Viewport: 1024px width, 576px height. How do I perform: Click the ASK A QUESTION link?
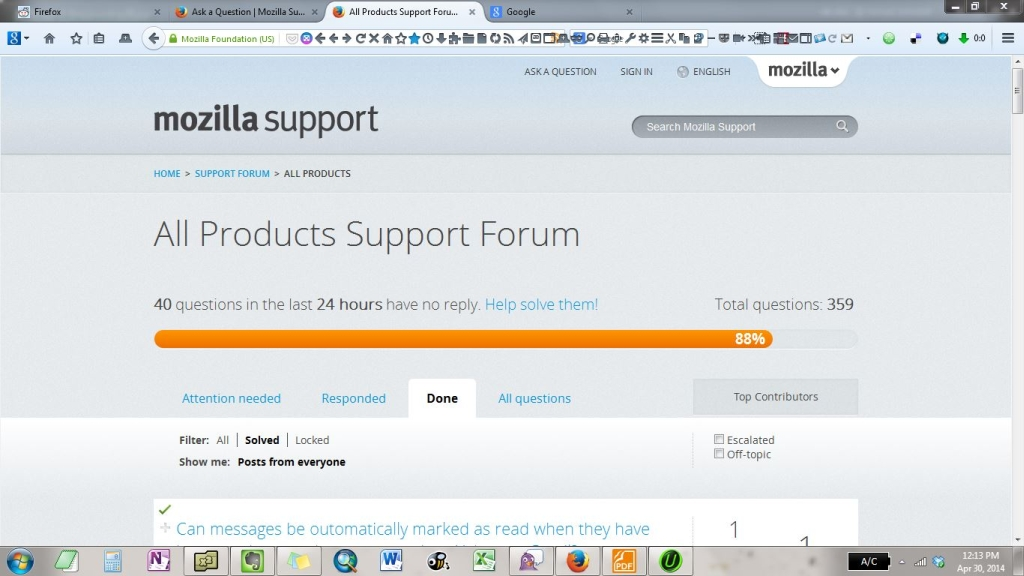point(560,71)
